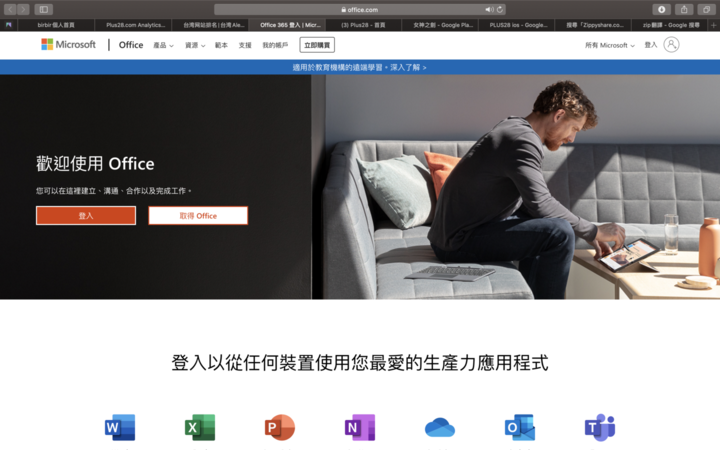Open the PowerPoint app icon

tap(280, 428)
